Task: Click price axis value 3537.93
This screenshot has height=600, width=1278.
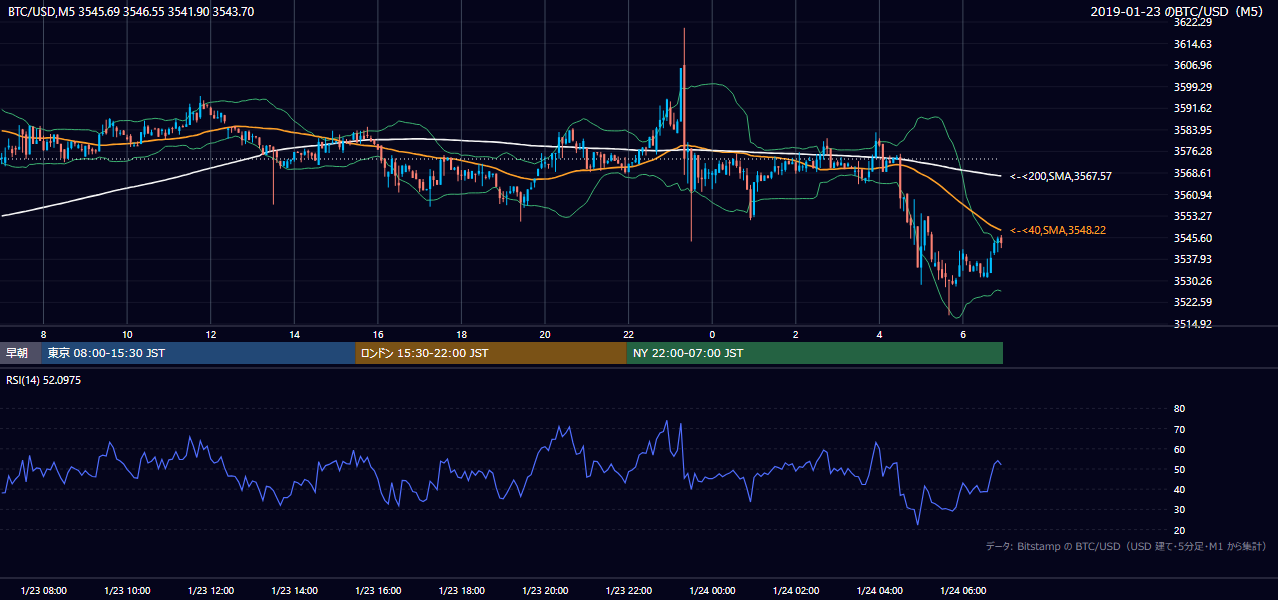Action: click(x=1194, y=259)
